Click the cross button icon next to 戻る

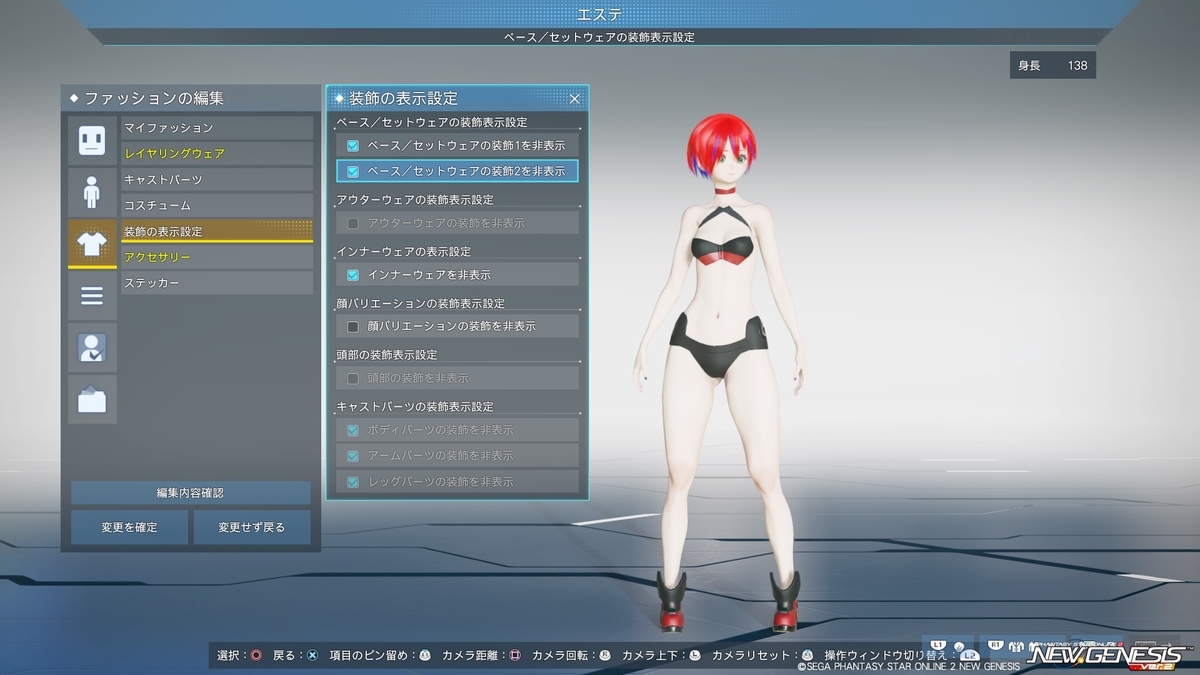coord(312,656)
